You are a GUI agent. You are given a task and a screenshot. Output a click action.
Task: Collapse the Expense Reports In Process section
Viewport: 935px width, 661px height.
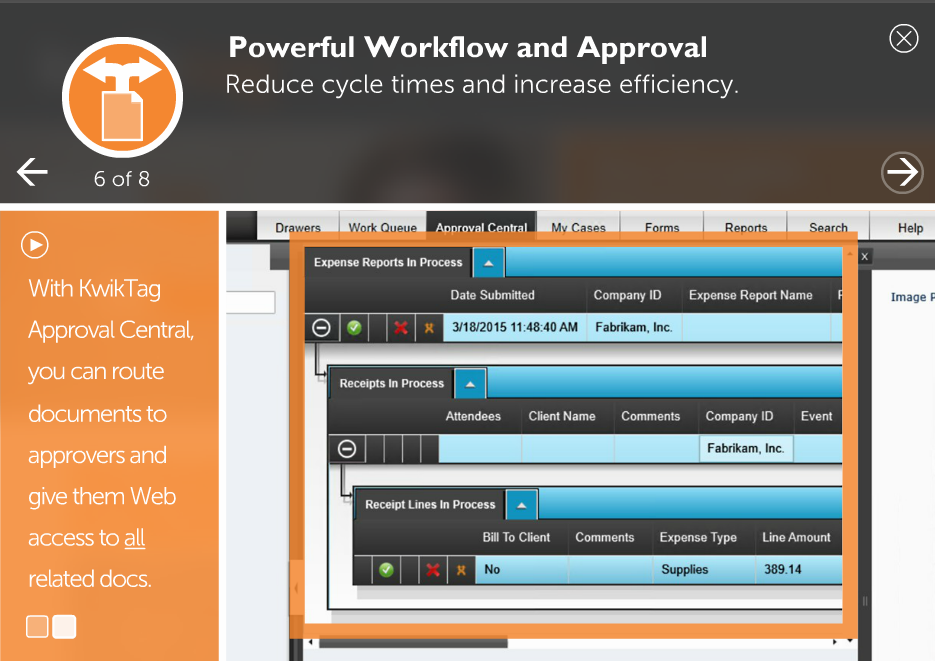pos(488,263)
